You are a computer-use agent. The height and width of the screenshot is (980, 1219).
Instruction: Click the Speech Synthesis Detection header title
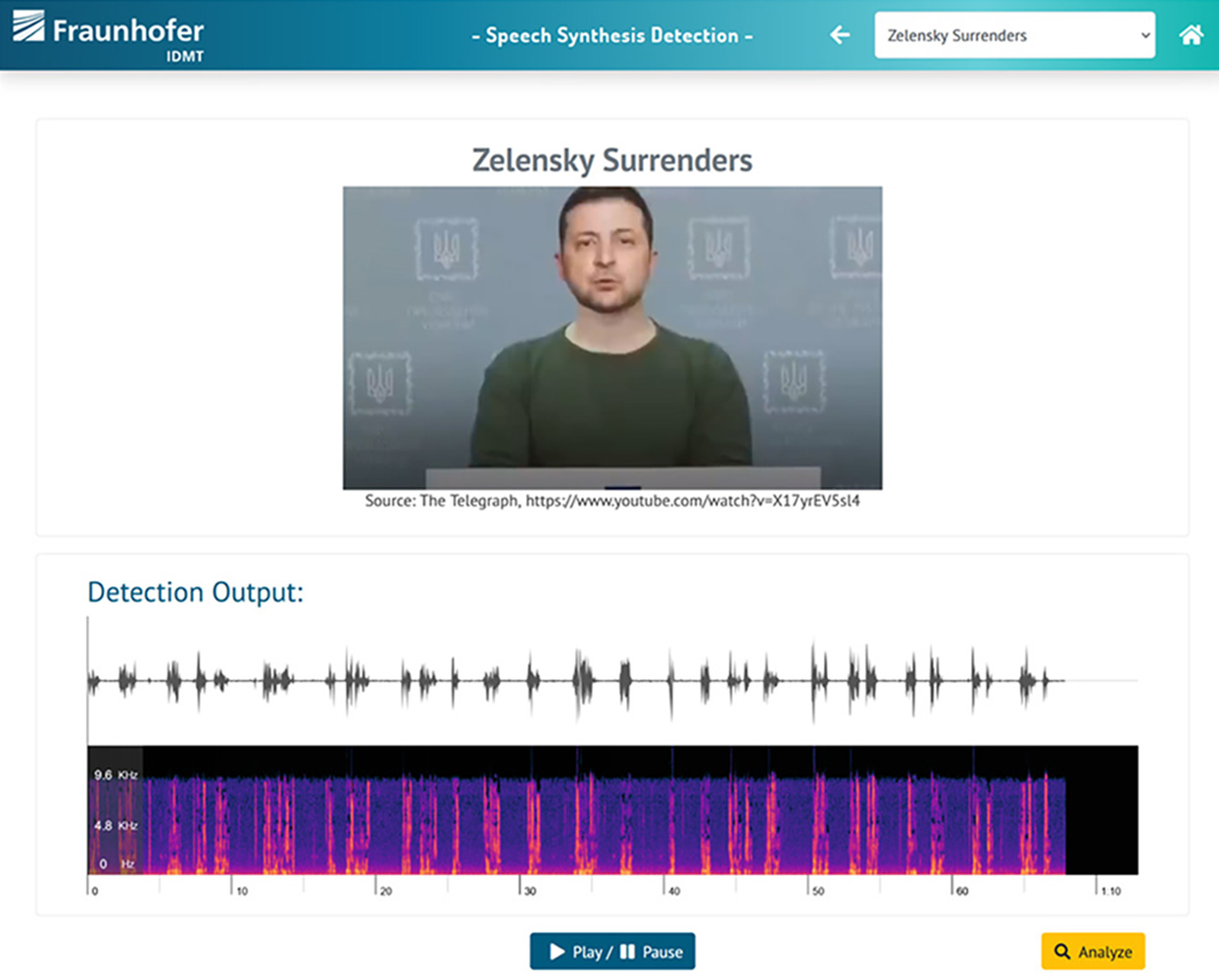point(612,35)
